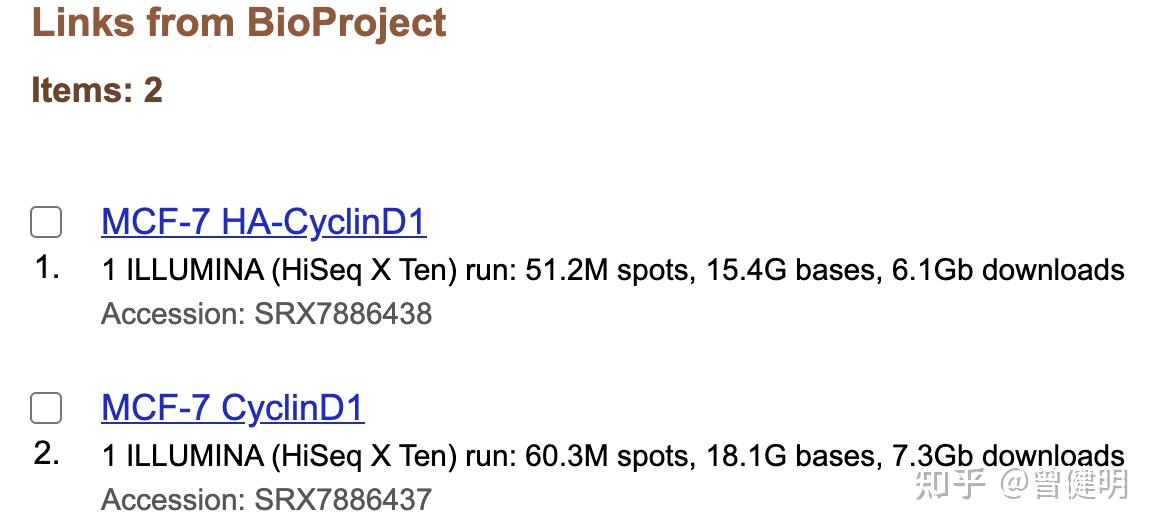
Task: Open the MCF-7 HA-CyclinD1 link
Action: tap(264, 221)
